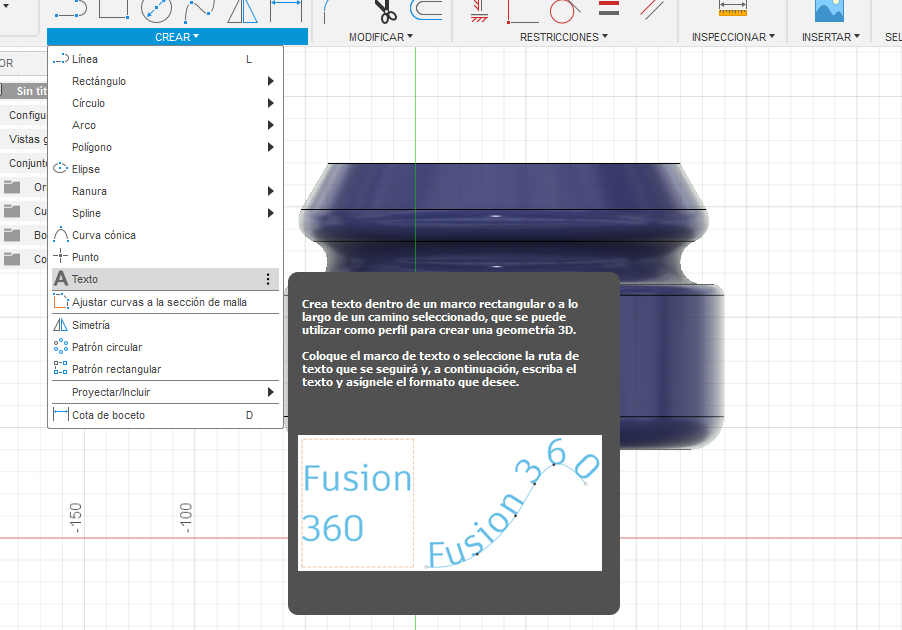Open Spline in the Crear menu
Image resolution: width=902 pixels, height=630 pixels.
166,213
